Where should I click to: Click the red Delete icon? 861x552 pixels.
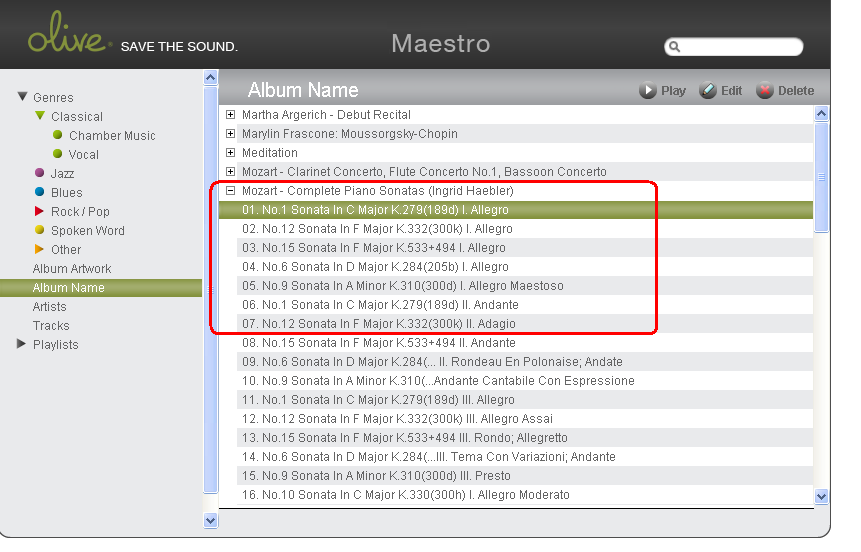764,91
